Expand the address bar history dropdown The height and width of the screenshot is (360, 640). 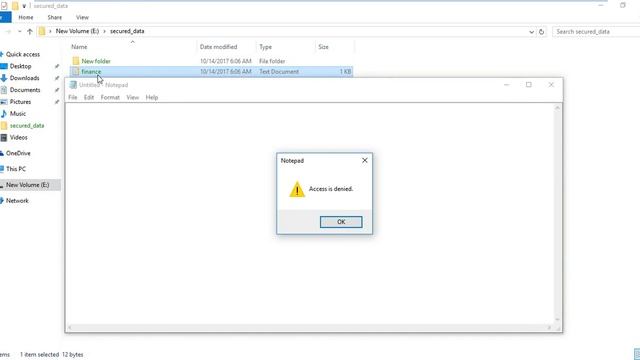tap(531, 31)
